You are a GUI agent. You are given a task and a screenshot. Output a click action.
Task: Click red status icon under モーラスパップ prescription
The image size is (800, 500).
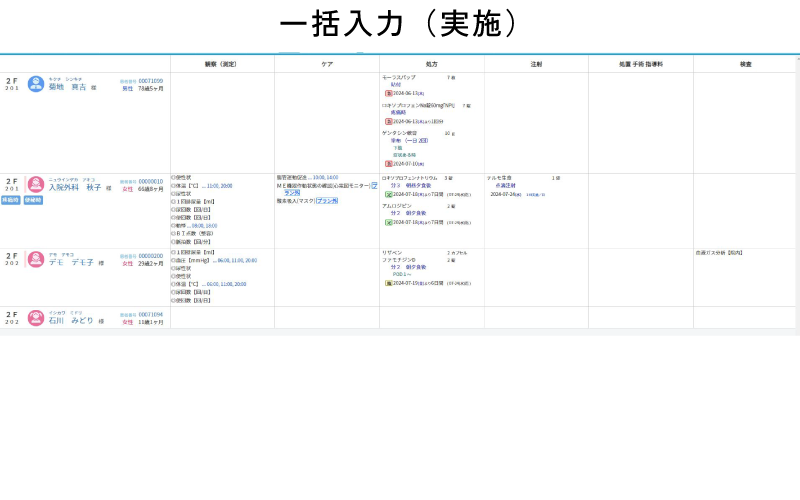(388, 93)
